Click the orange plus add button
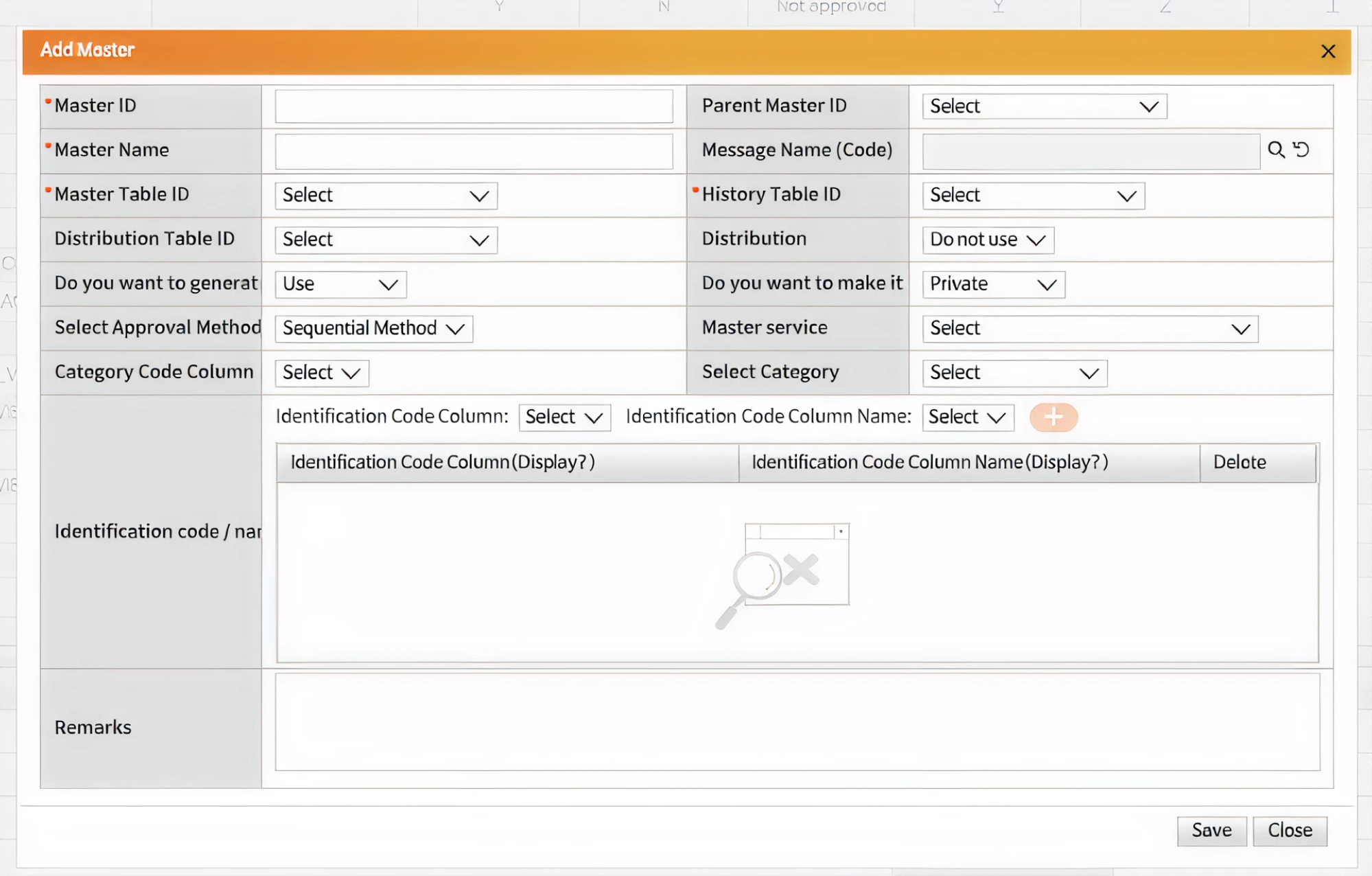This screenshot has width=1372, height=876. (1053, 417)
